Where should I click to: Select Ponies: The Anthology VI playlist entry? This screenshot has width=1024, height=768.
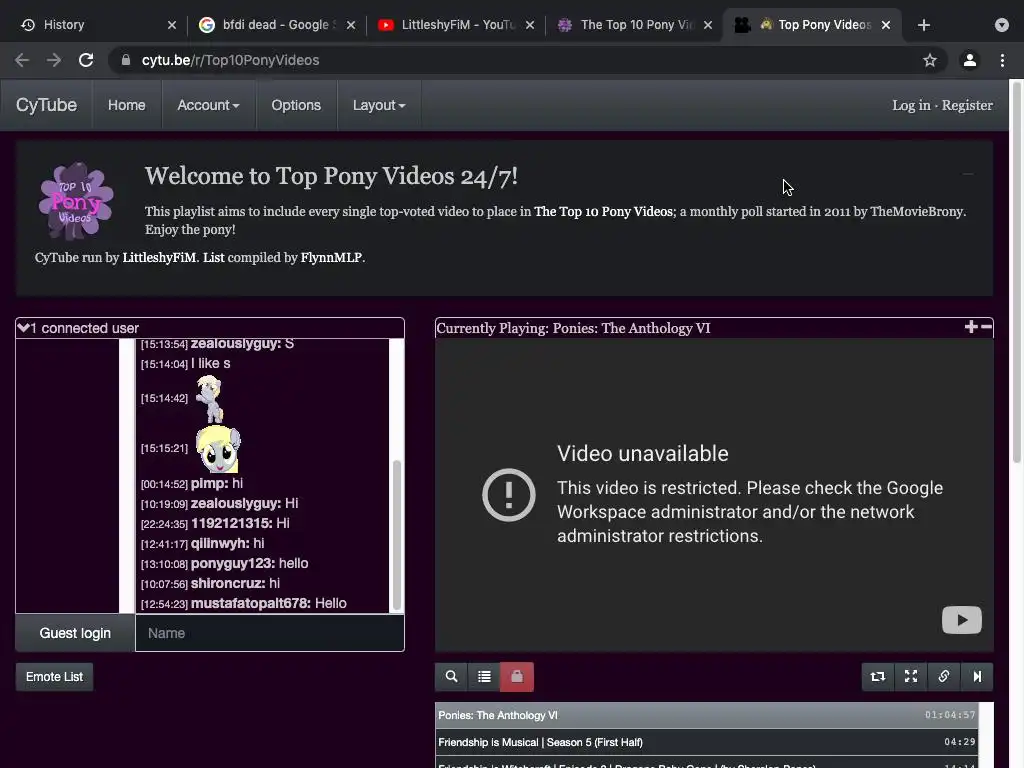[707, 715]
